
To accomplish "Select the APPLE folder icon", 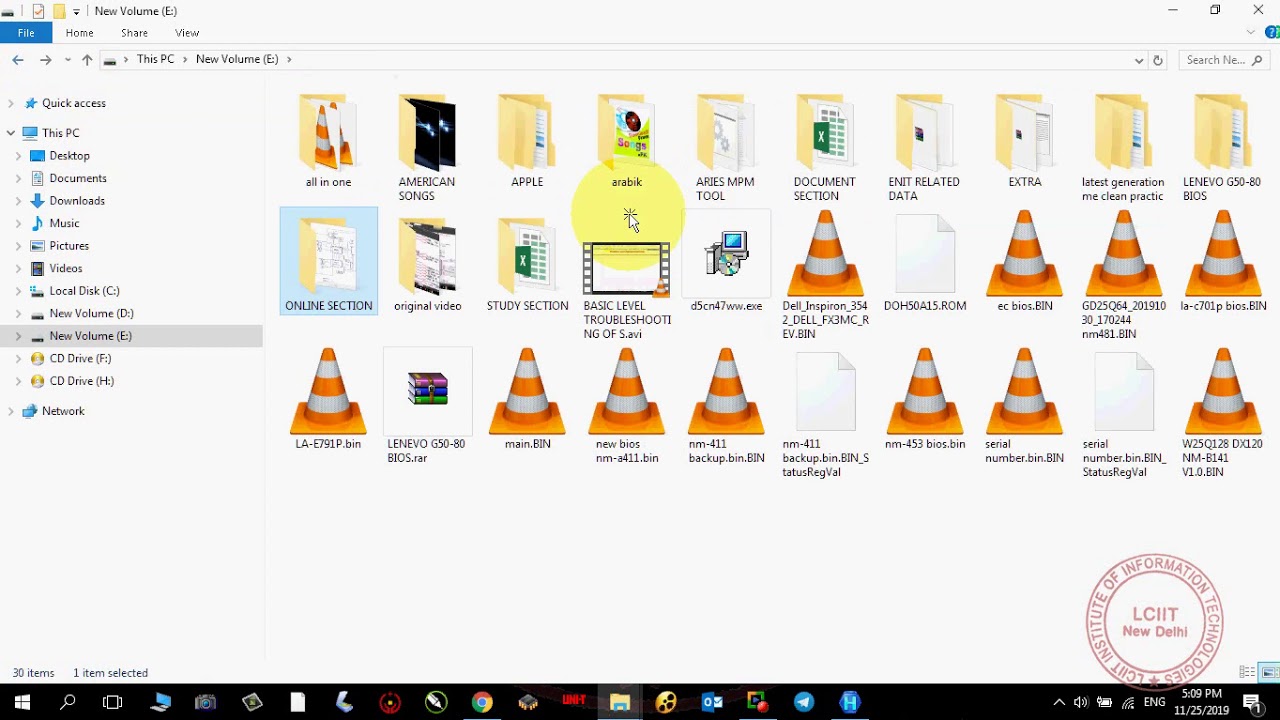I will [x=527, y=135].
